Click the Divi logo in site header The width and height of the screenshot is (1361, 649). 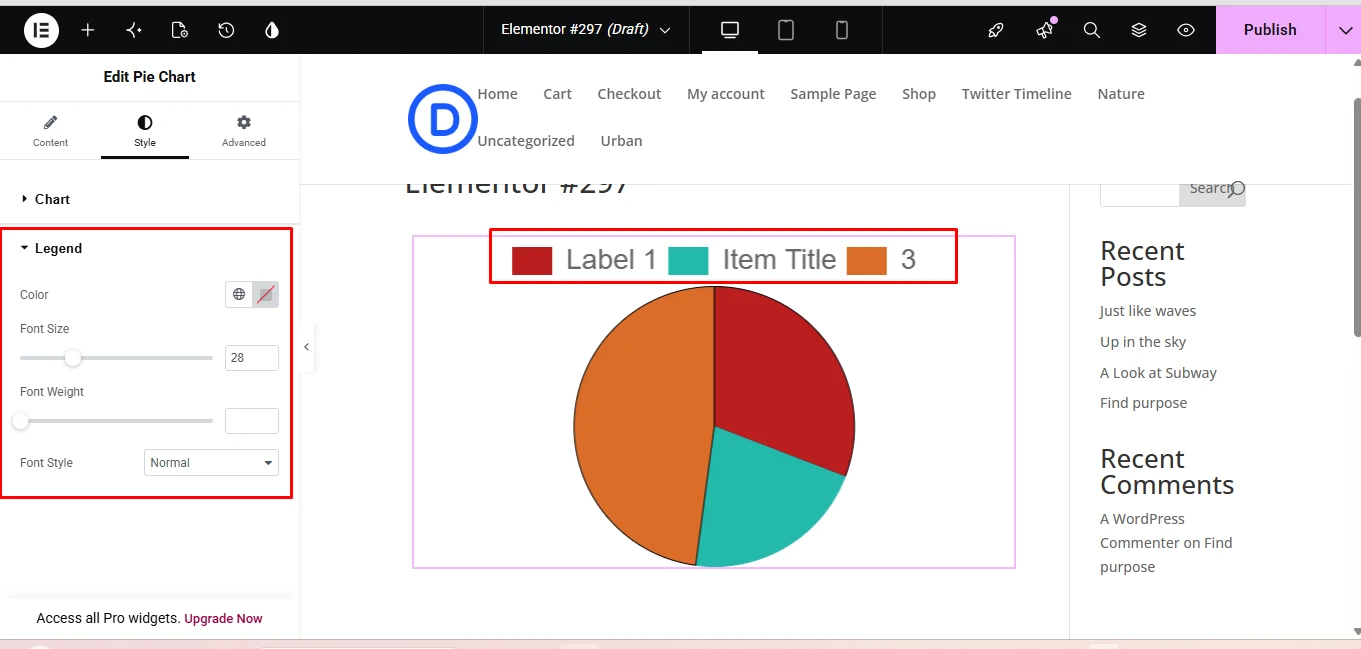[442, 118]
